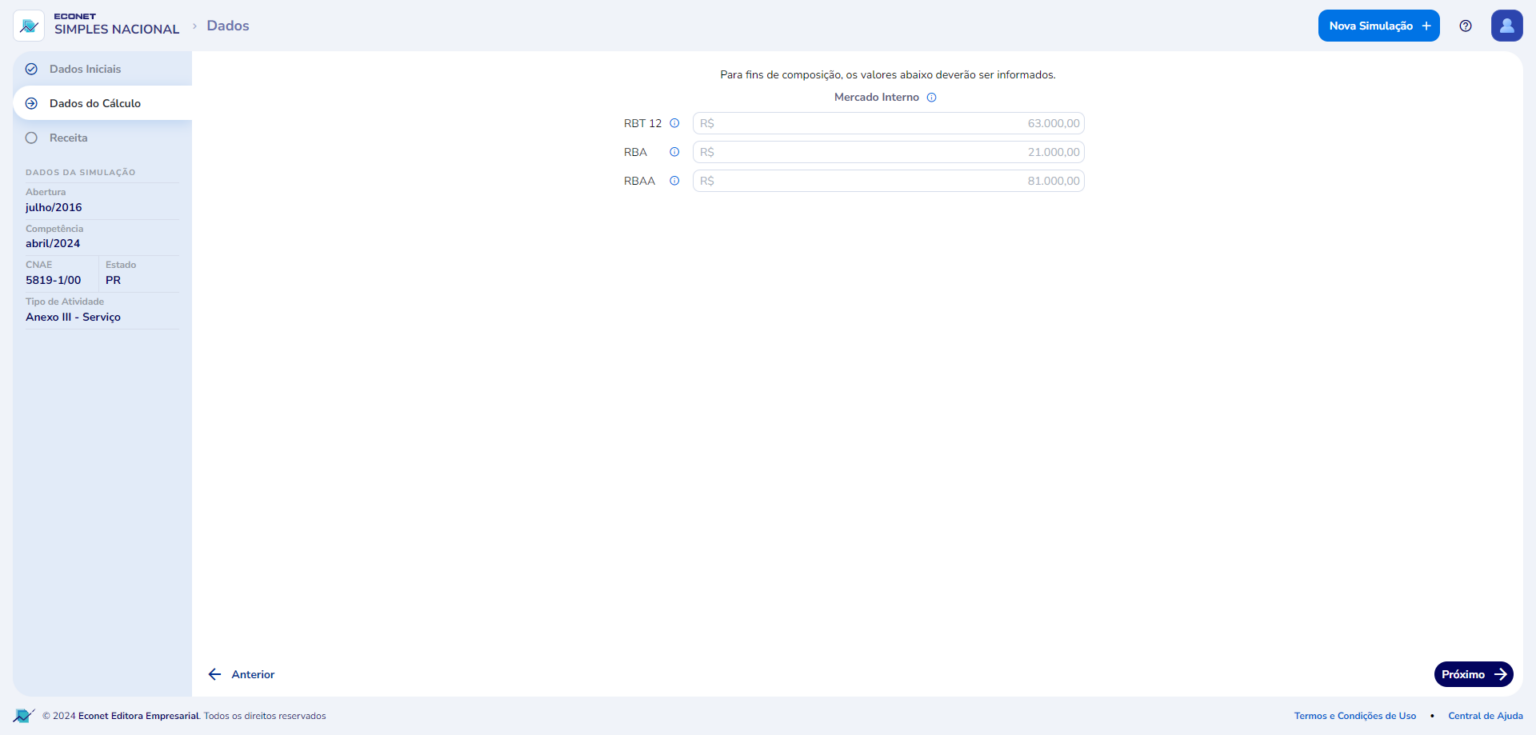Click the info icon beside RBAA
1536x735 pixels.
pyautogui.click(x=674, y=181)
